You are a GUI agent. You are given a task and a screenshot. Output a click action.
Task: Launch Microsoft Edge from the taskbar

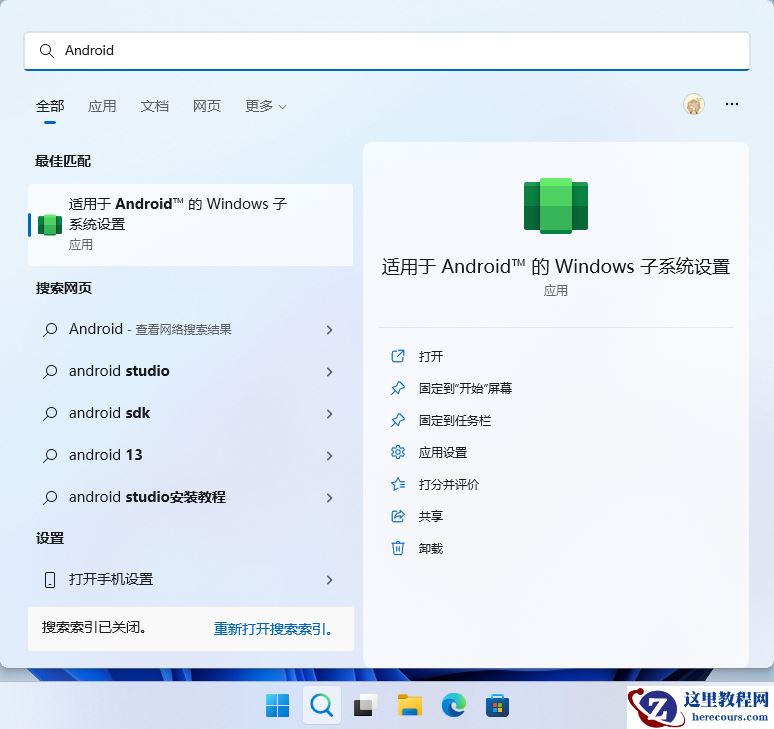454,705
